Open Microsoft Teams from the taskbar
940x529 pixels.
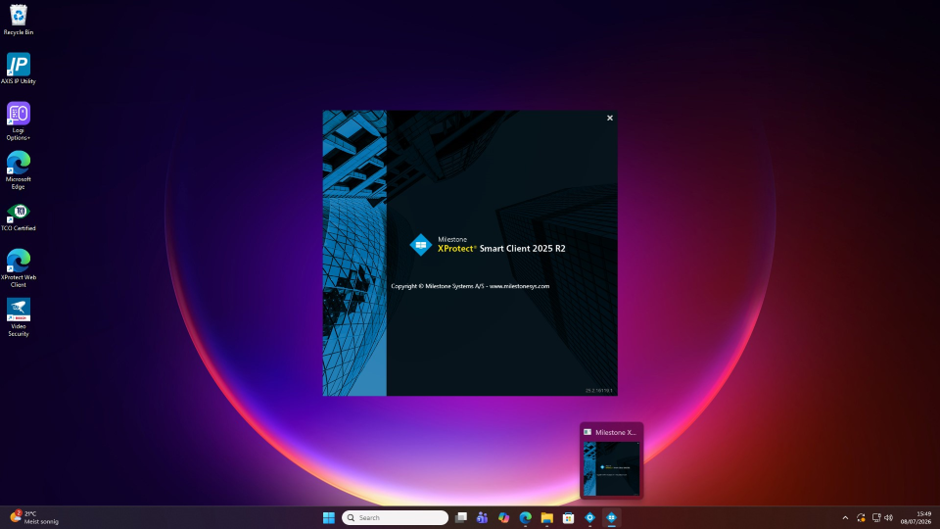click(x=482, y=518)
